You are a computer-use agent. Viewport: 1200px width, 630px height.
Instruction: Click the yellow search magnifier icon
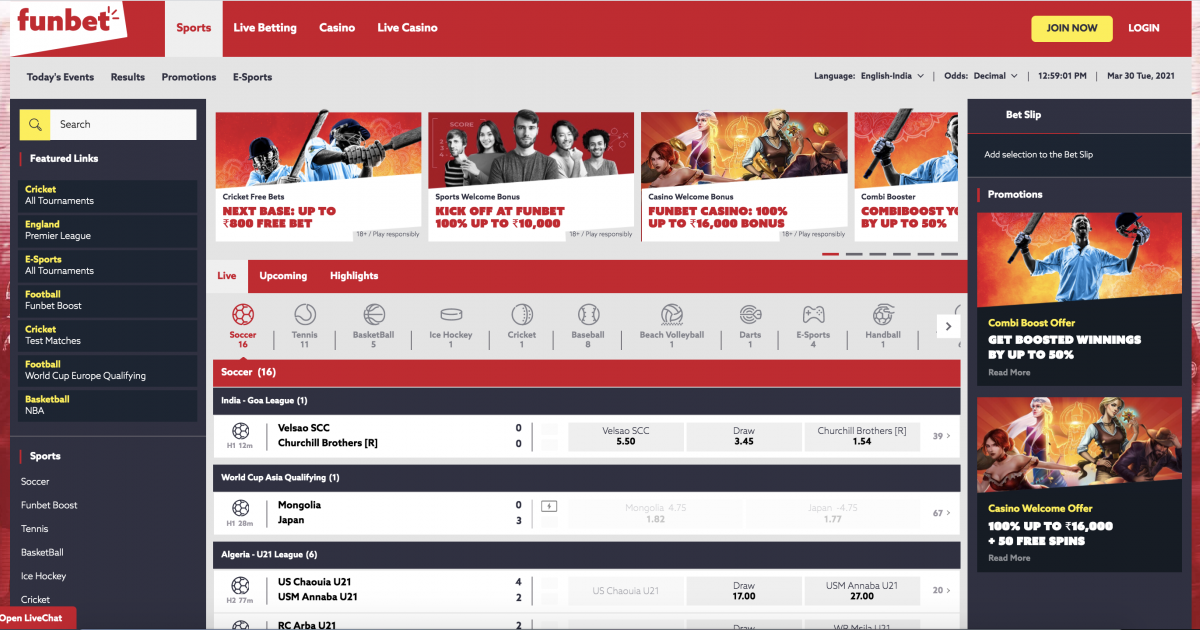point(35,125)
